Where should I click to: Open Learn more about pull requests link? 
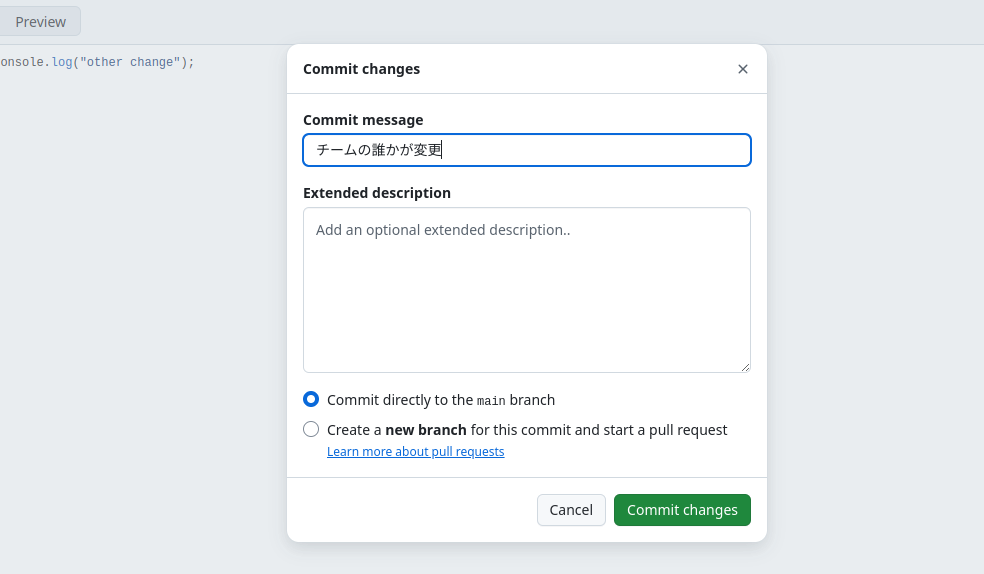[x=415, y=452]
